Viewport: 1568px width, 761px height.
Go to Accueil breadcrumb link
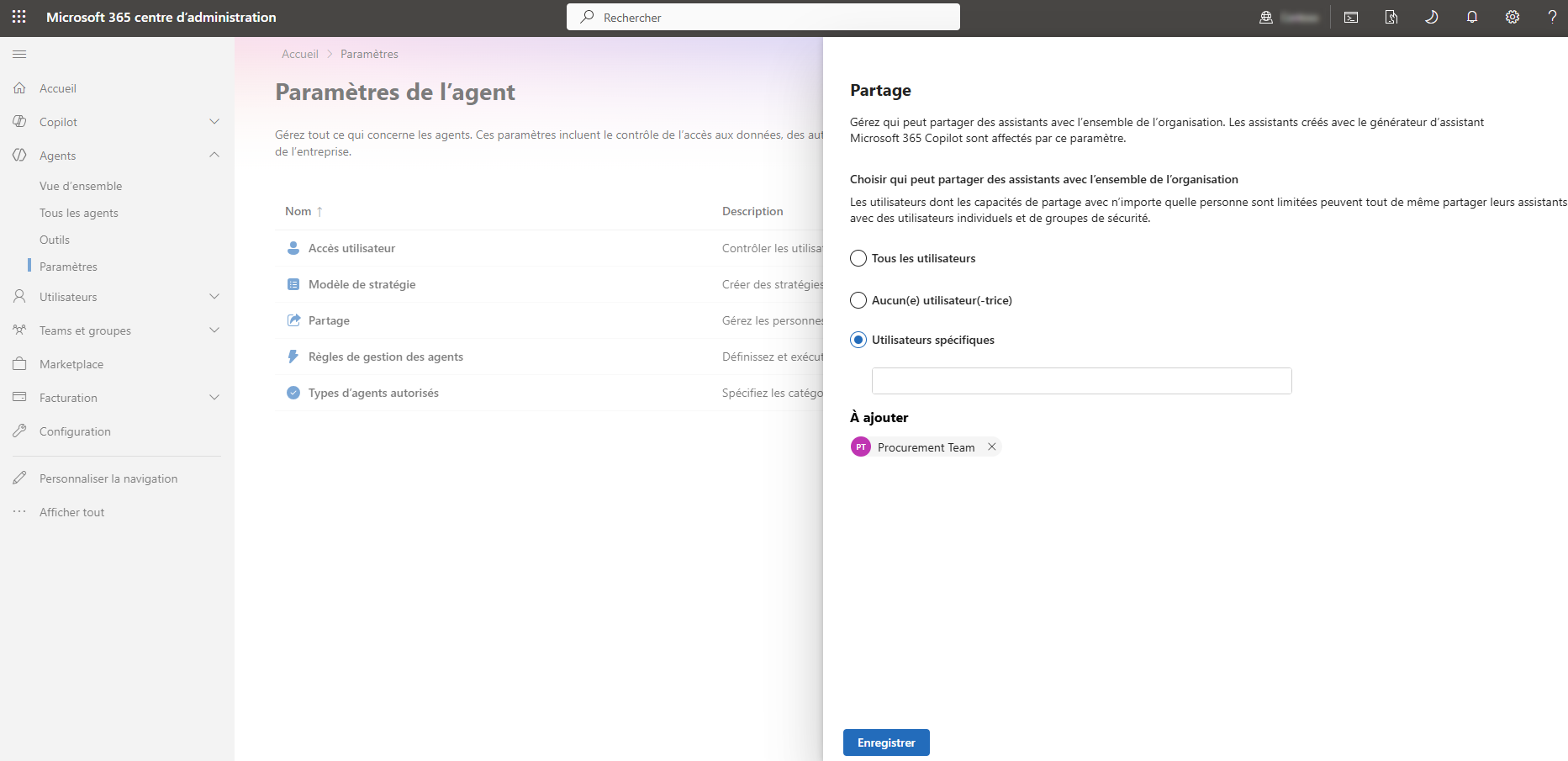pyautogui.click(x=300, y=54)
